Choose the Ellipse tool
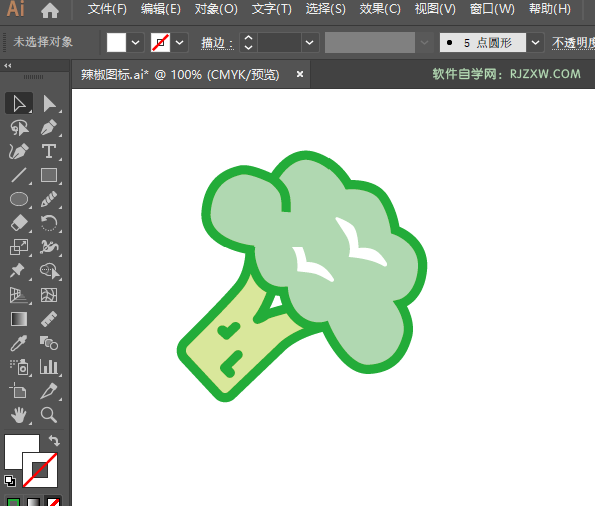This screenshot has height=506, width=595. pyautogui.click(x=19, y=199)
